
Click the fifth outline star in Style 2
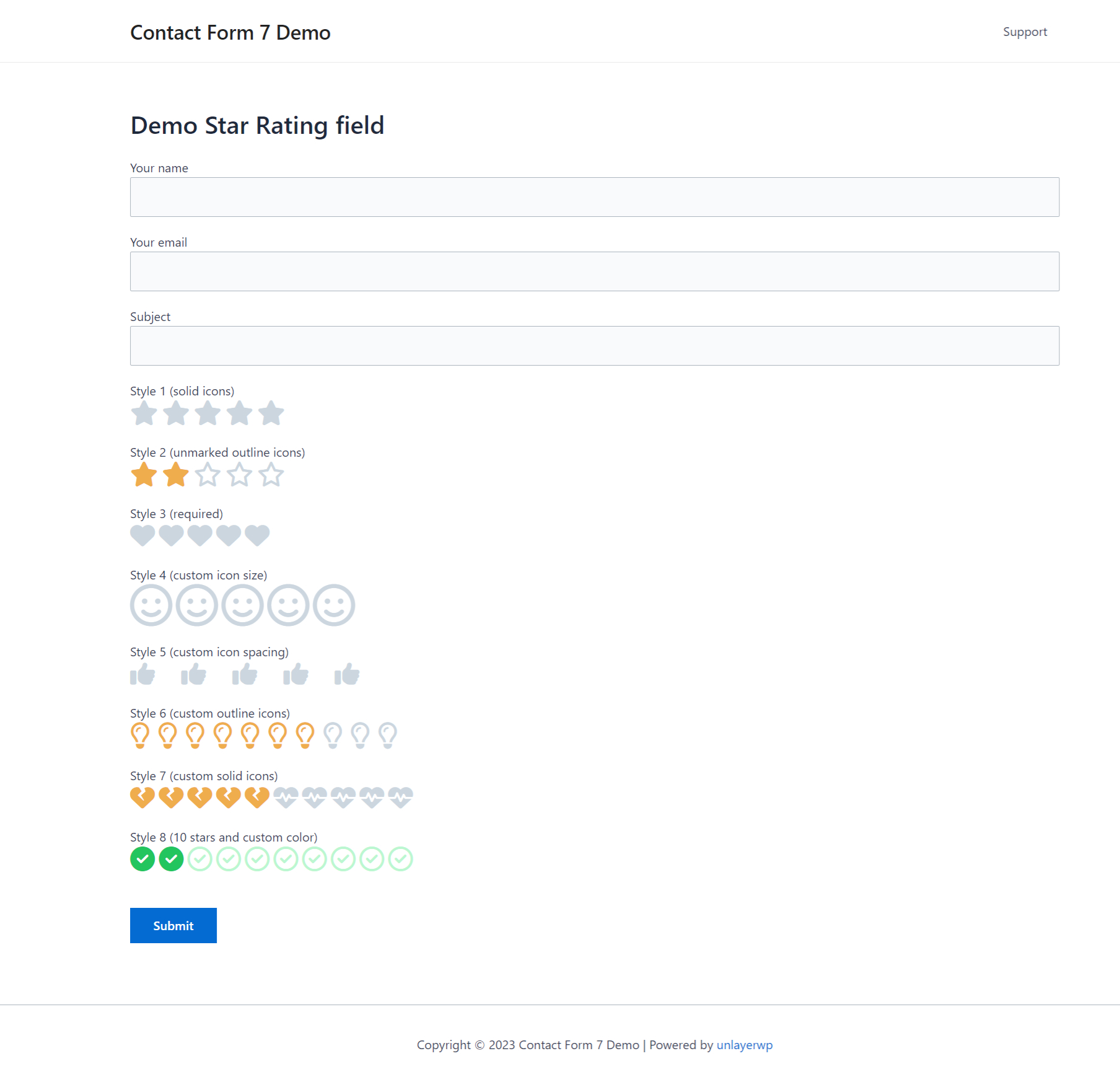tap(271, 475)
